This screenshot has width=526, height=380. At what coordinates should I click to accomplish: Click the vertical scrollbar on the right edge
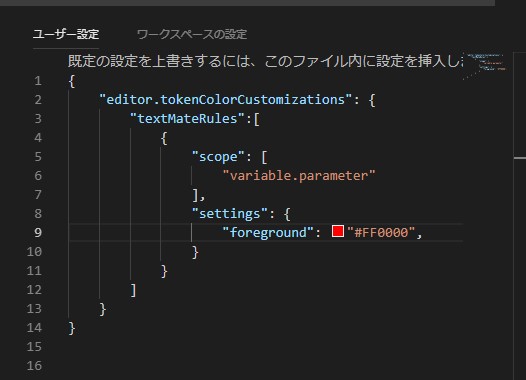click(520, 215)
